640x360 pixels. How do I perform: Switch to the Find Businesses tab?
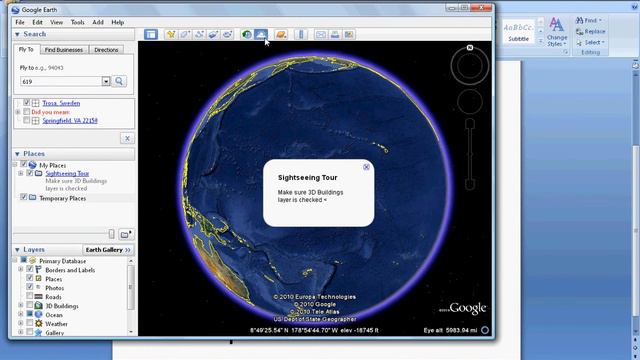pos(64,50)
